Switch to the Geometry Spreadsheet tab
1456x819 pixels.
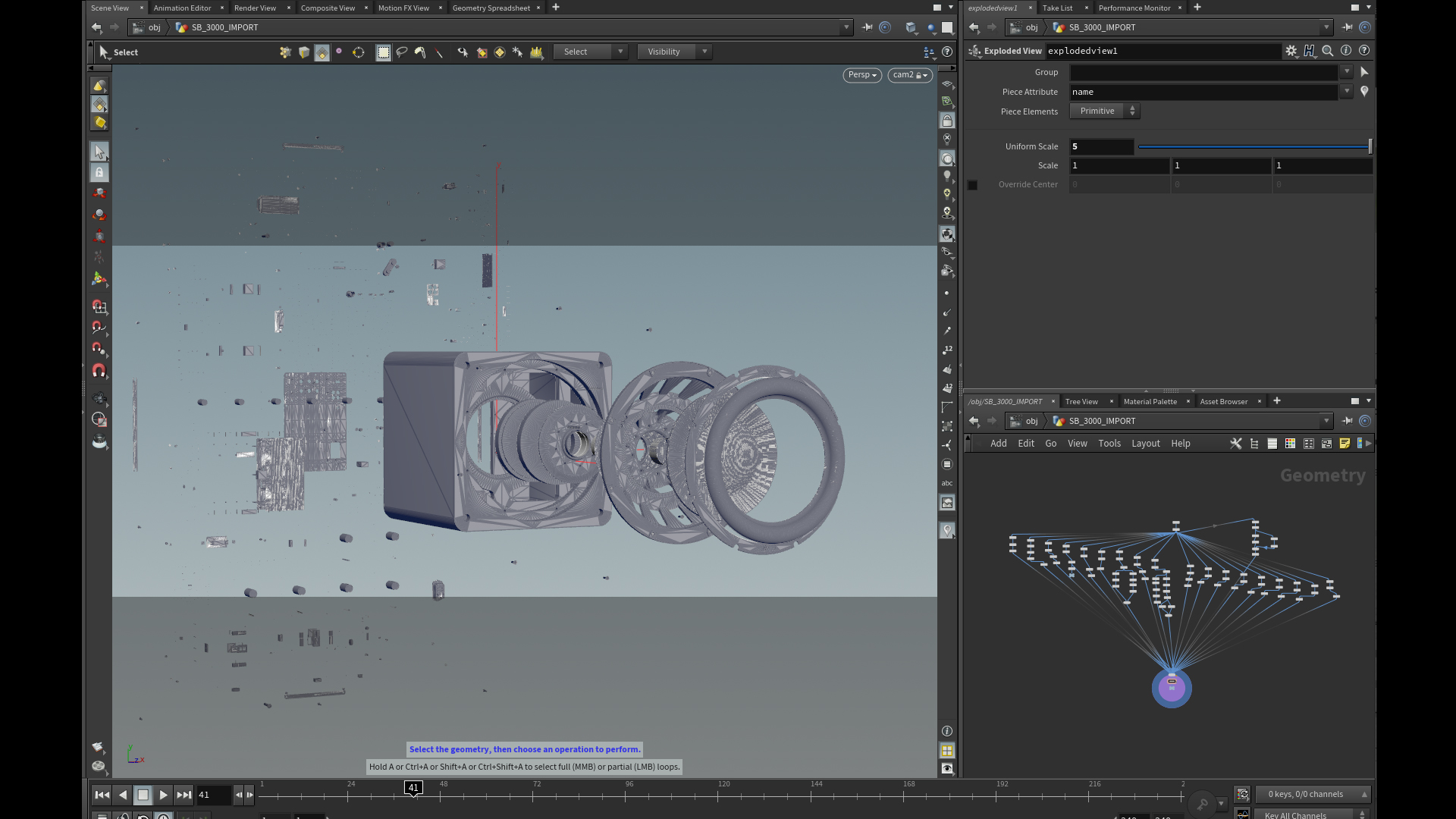coord(491,8)
